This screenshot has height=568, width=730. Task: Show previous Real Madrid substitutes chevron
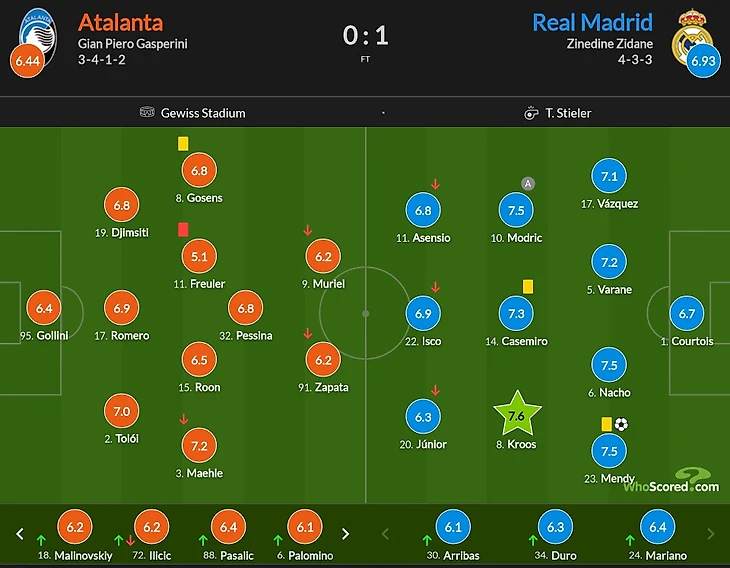click(385, 534)
